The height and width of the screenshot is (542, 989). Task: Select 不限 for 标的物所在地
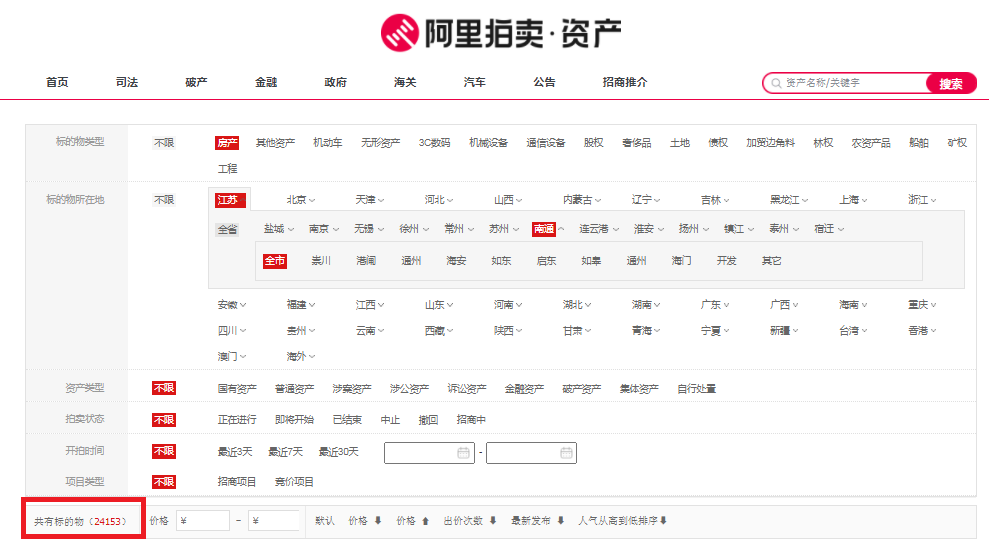point(164,199)
